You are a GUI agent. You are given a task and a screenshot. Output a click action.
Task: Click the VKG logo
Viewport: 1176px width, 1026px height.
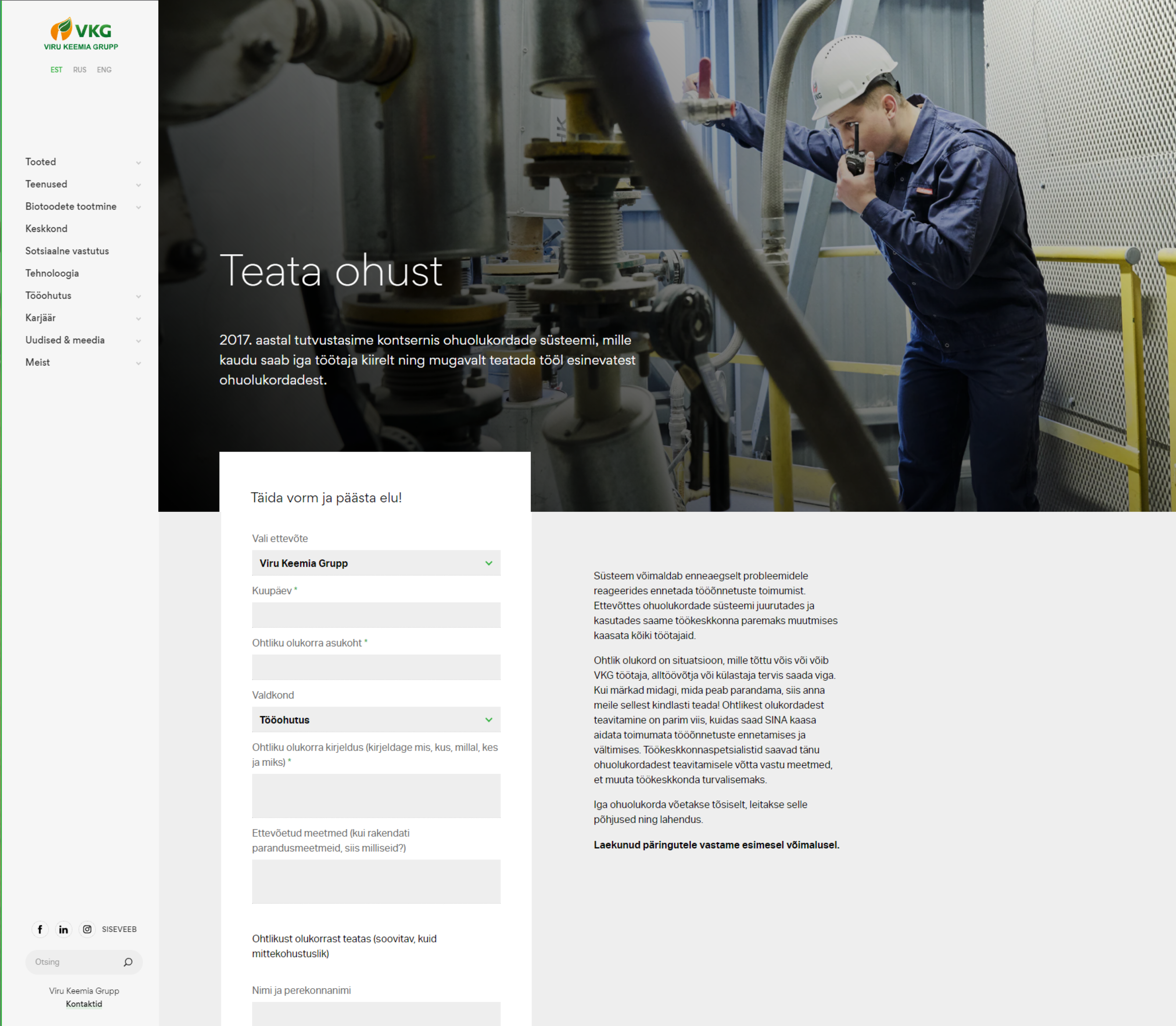[x=81, y=34]
